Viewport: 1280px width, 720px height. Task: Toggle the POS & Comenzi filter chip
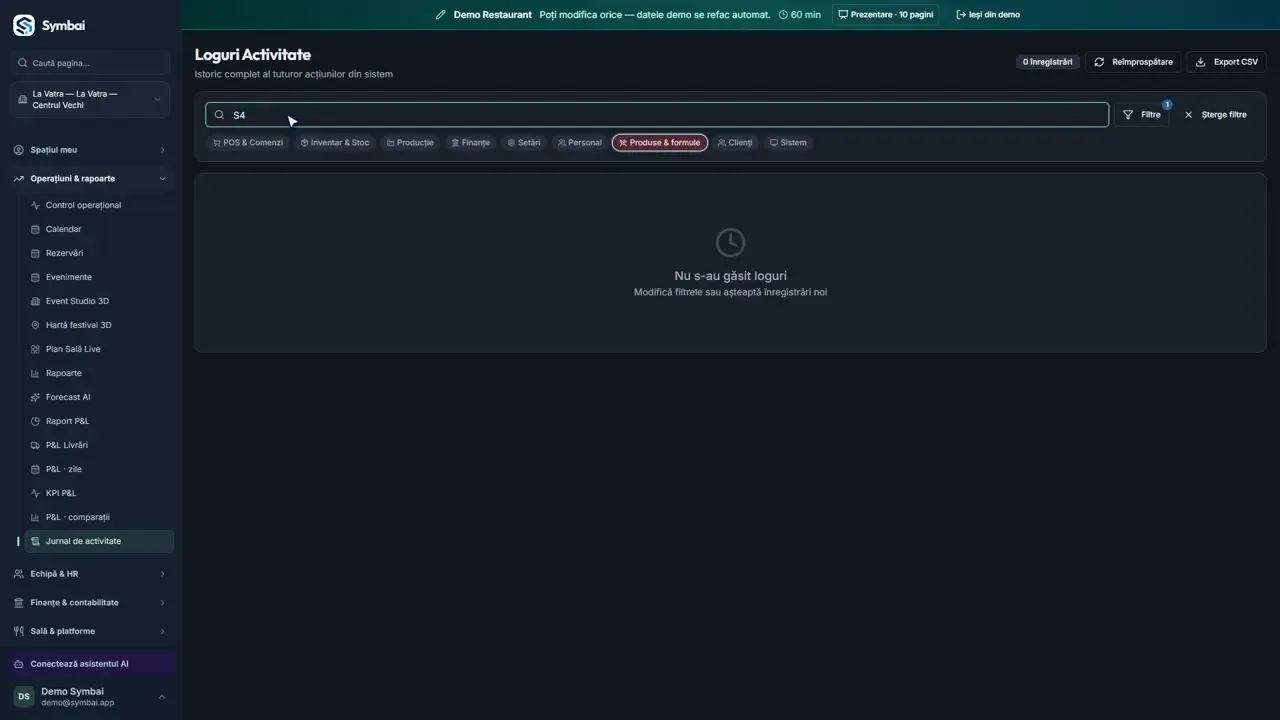tap(248, 143)
